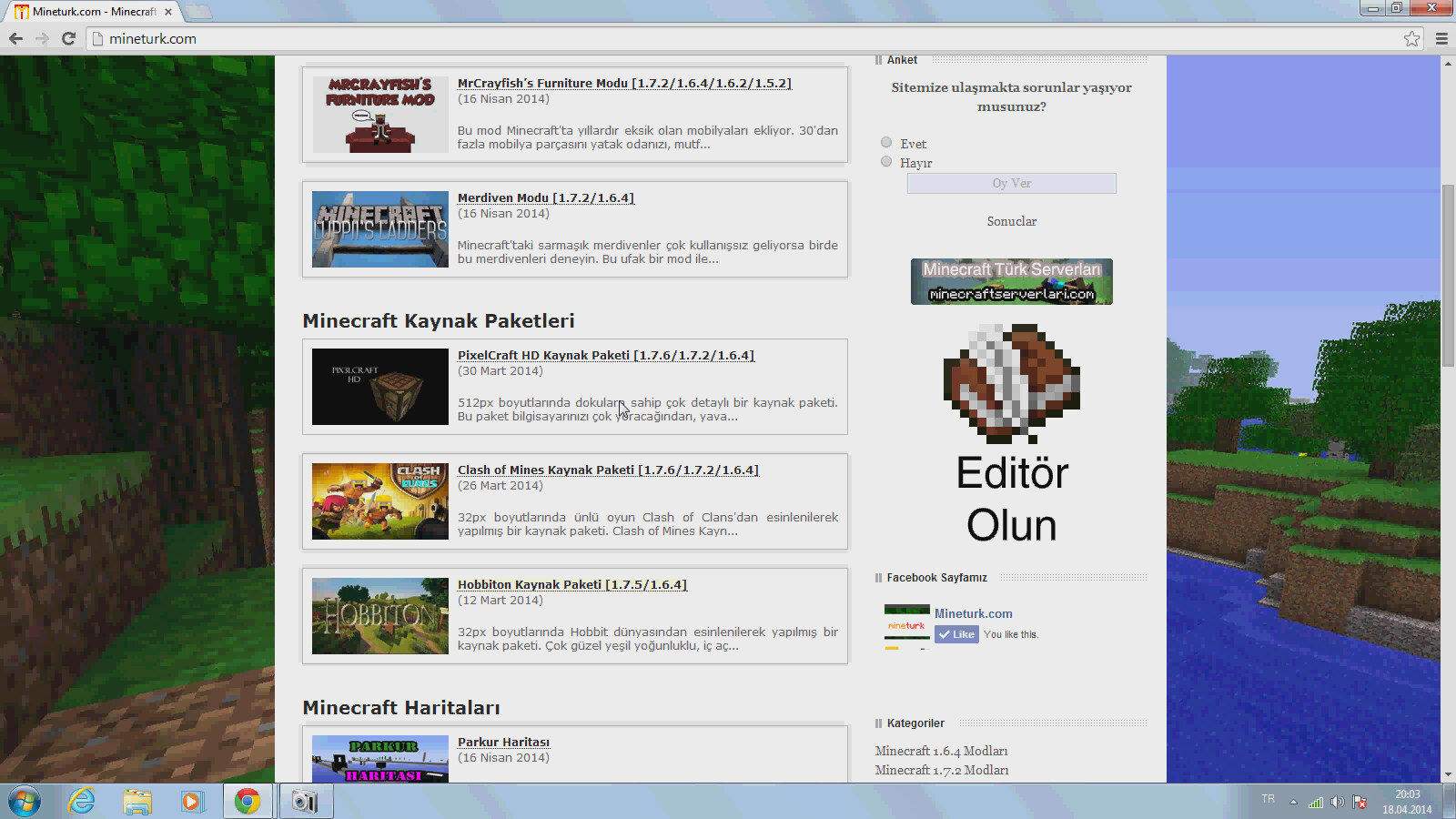Click the Mineturk Facebook page avatar
The width and height of the screenshot is (1456, 819).
(x=906, y=626)
